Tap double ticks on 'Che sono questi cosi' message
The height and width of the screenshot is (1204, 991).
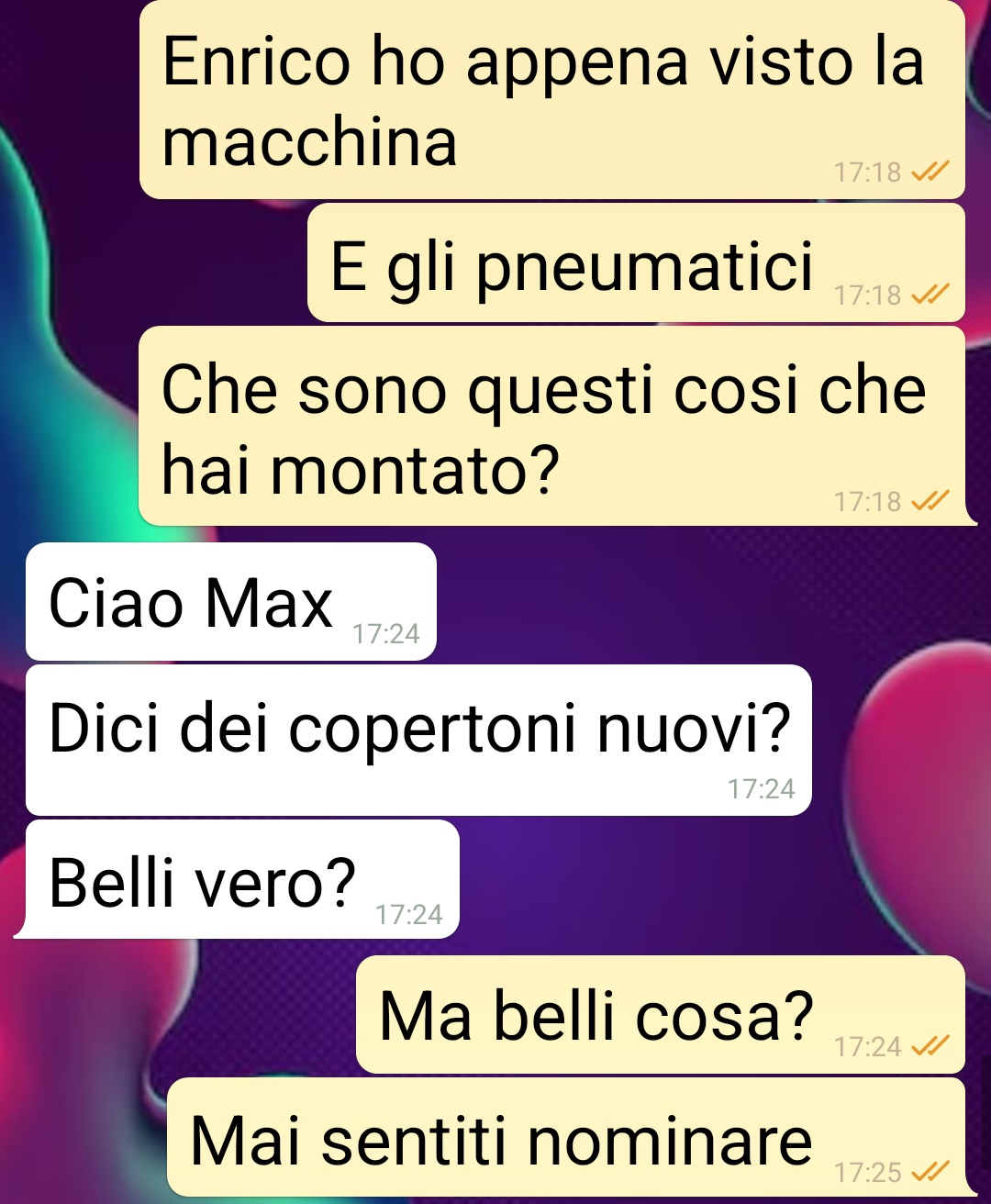click(x=930, y=501)
